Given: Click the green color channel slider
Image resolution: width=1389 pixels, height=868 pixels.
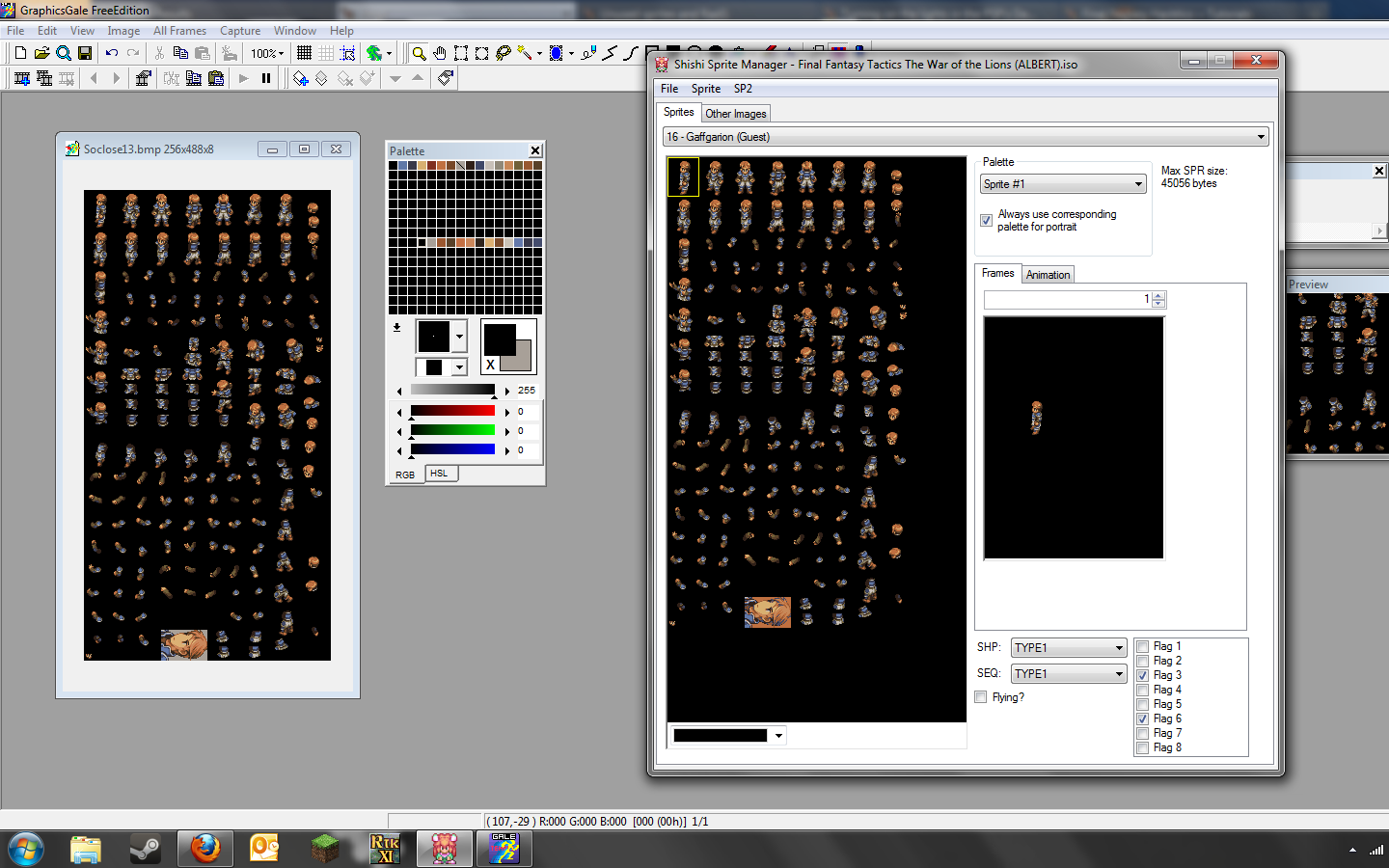Looking at the screenshot, I should (452, 431).
